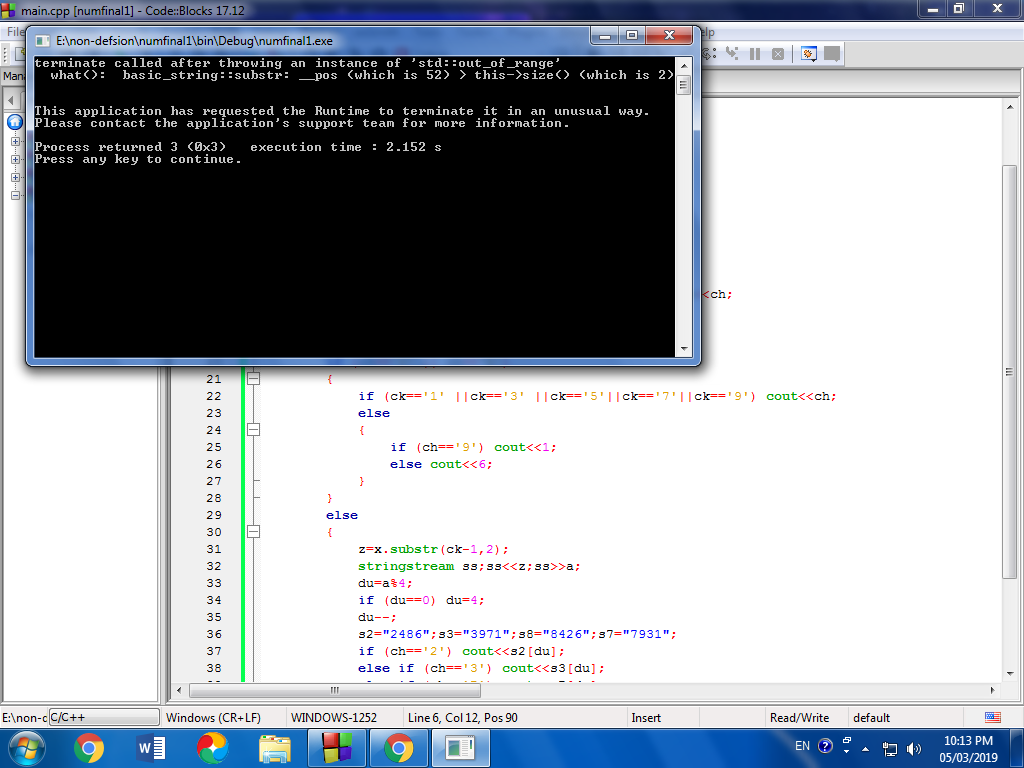
Task: Collapse code fold at line 24
Action: coord(254,430)
